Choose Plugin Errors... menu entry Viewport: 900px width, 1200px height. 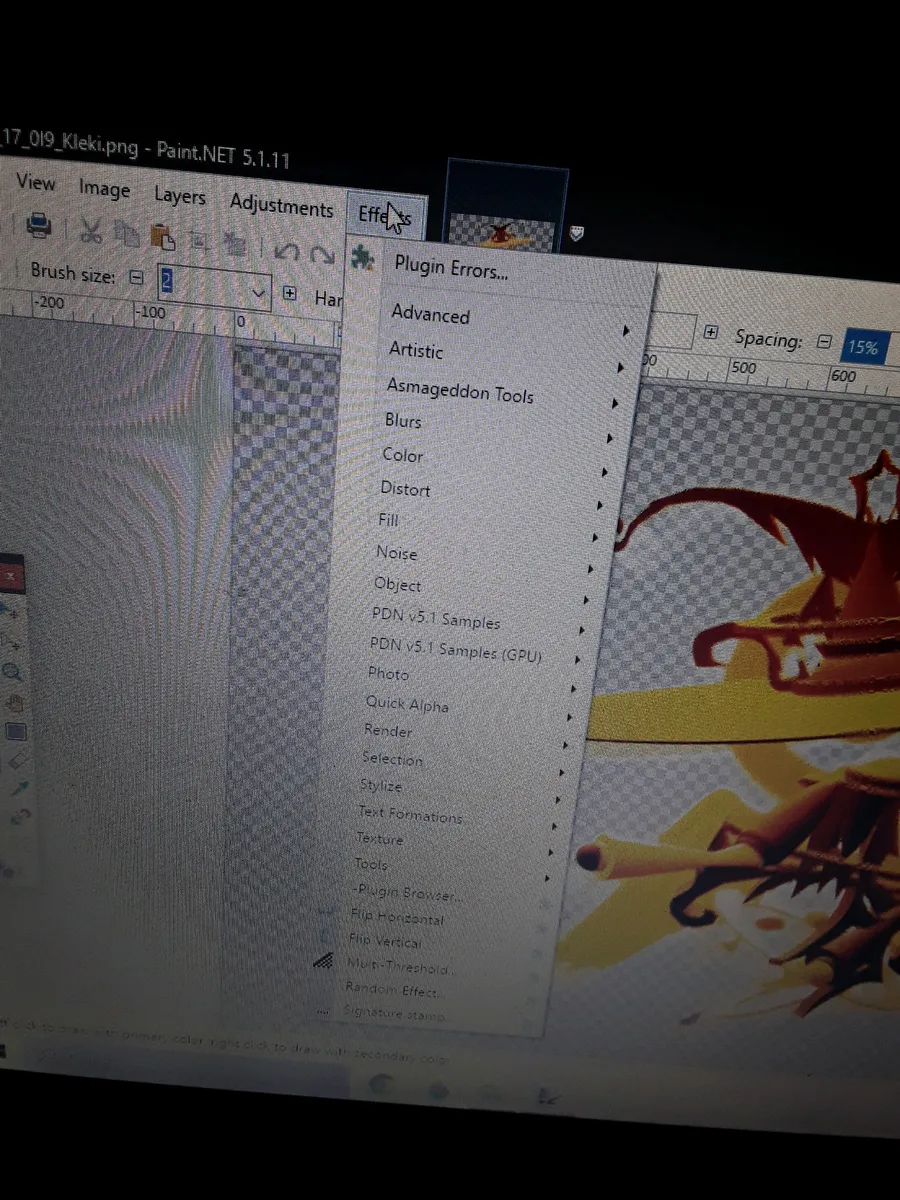point(450,269)
